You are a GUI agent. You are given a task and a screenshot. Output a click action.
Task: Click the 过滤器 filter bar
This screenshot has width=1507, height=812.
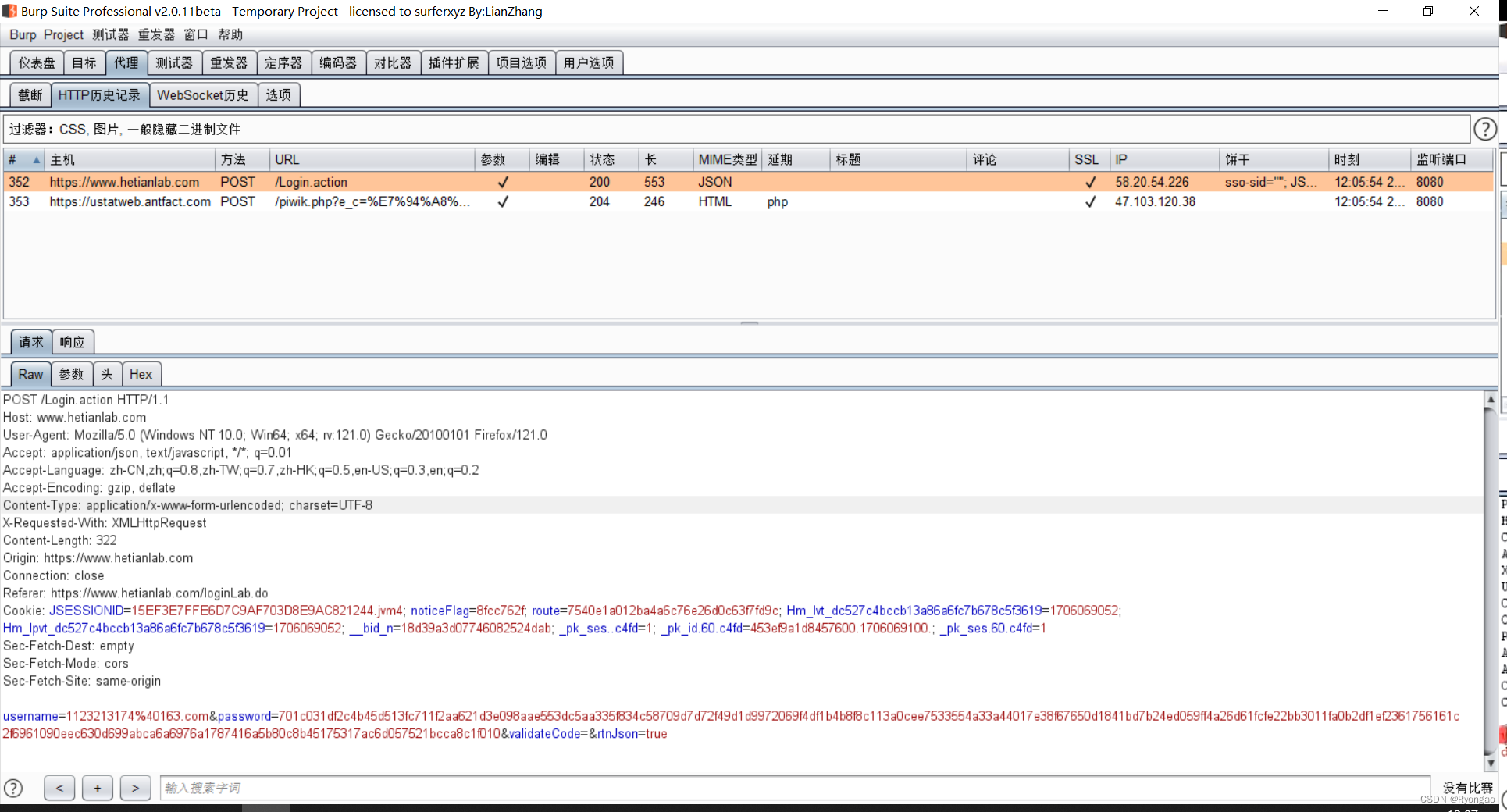[736, 129]
